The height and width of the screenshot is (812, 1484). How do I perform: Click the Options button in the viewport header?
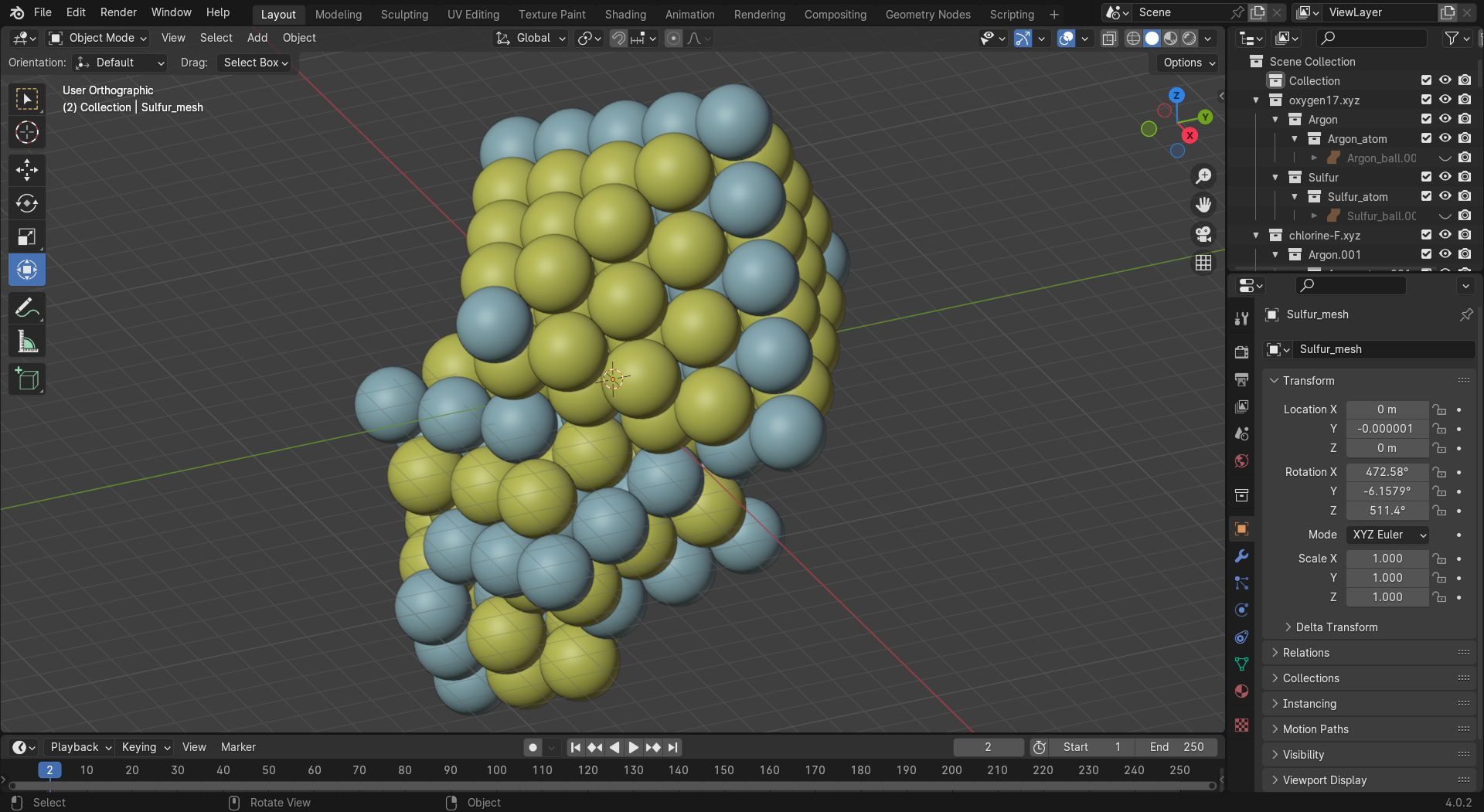(x=1189, y=63)
